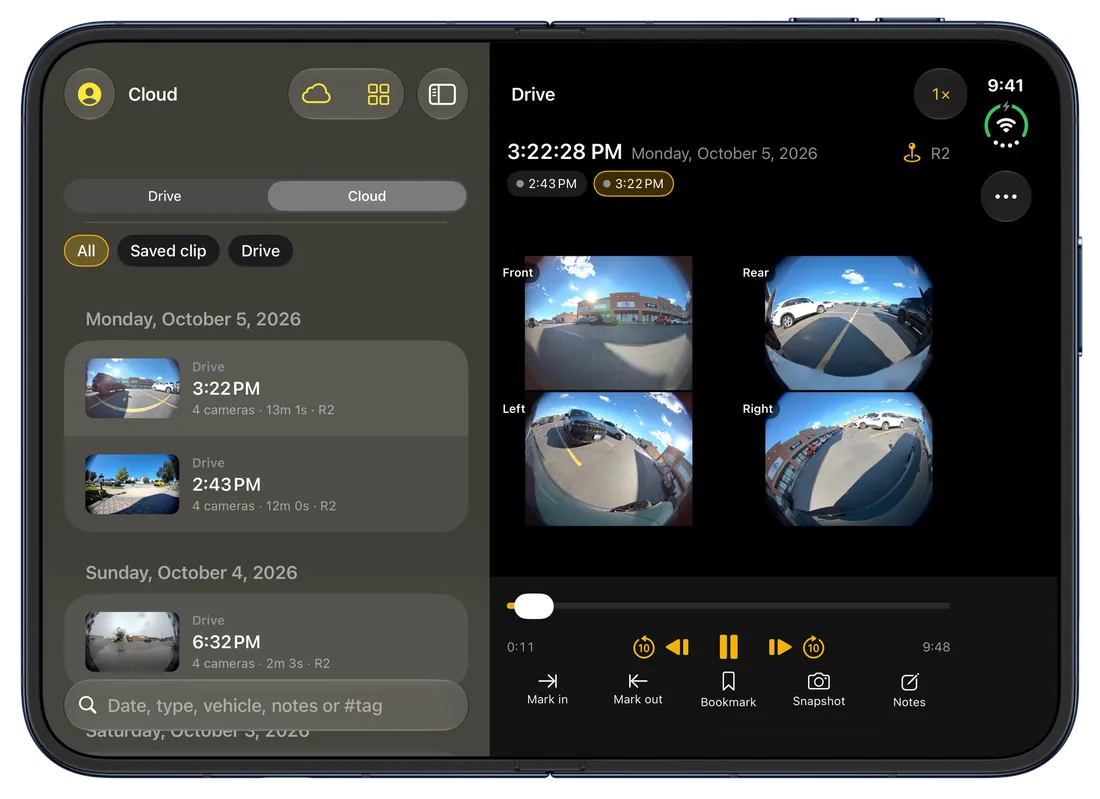Enlarge the Front camera view
1100x799 pixels.
coord(608,323)
